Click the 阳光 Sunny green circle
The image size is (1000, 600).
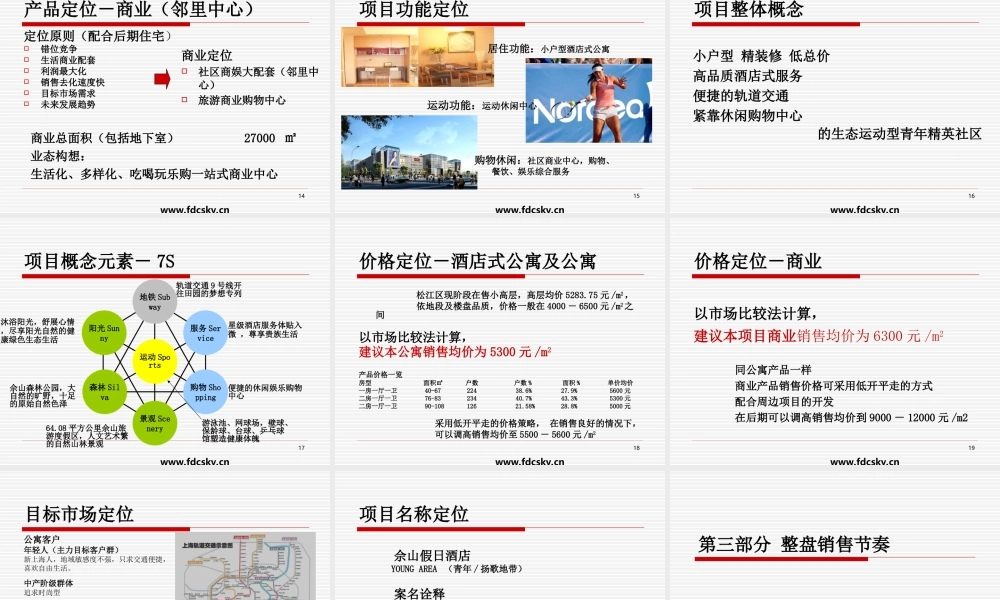click(104, 332)
